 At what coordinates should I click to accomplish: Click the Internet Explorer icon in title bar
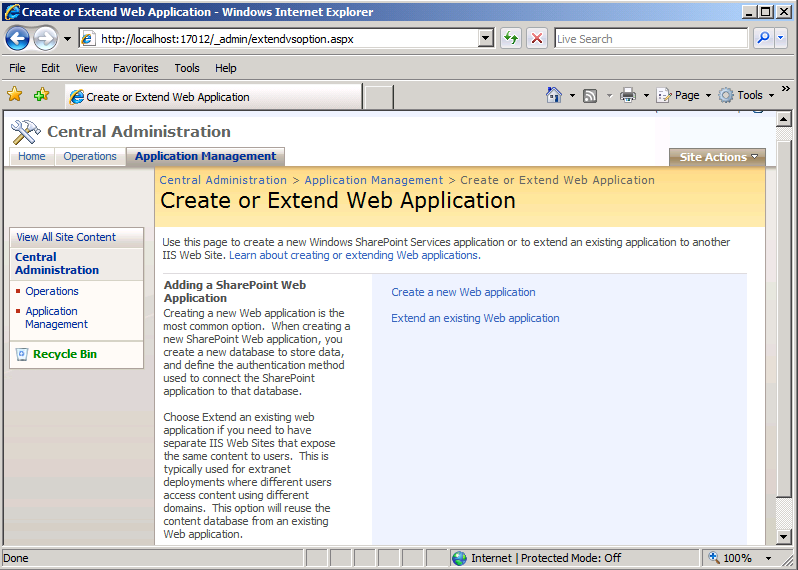12,12
